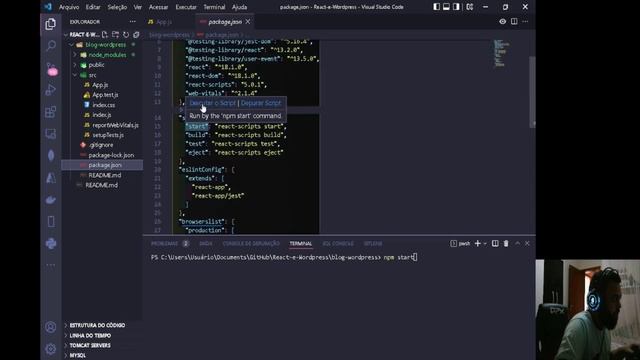Screen dimensions: 640x360
Task: Refresh the explorer tree
Action: coord(126,35)
